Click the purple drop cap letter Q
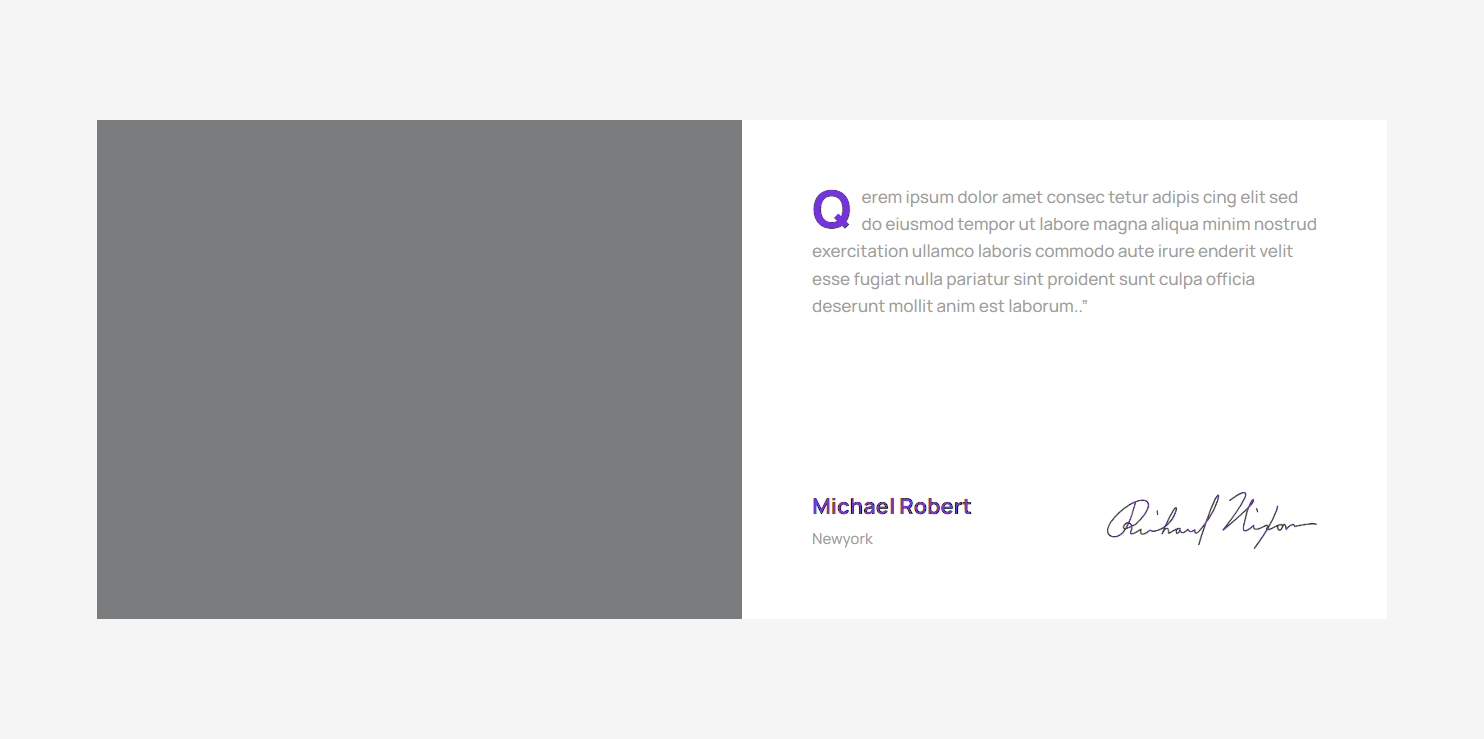This screenshot has height=739, width=1484. pos(831,209)
